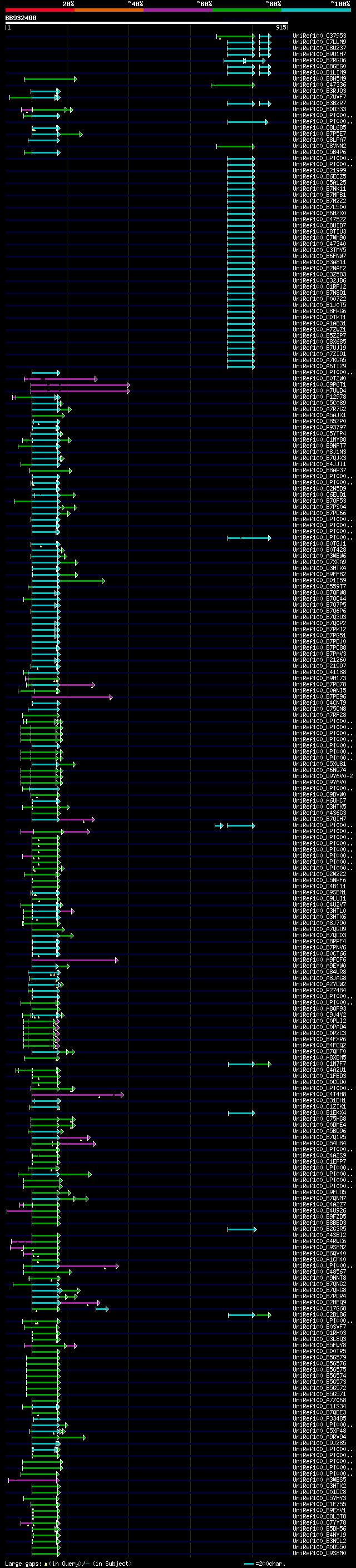The image size is (356, 1568).
Task: Click the UniRef100_P33485 entry
Action: click(x=319, y=1418)
